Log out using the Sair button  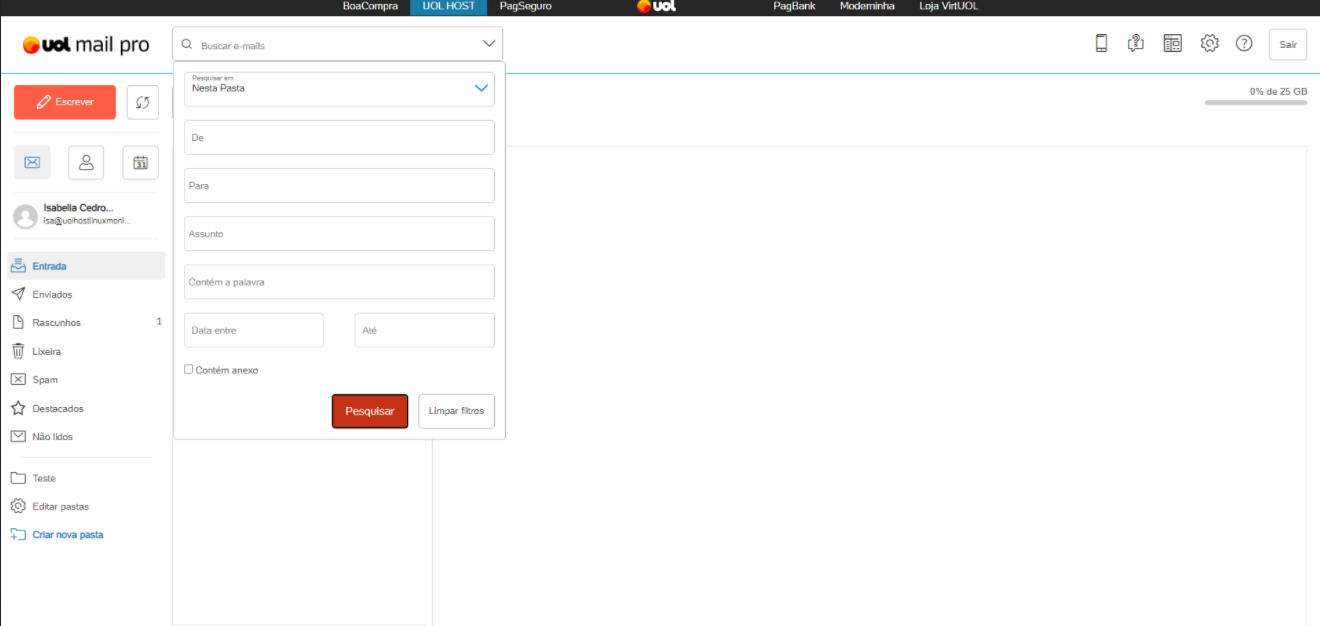(1288, 44)
